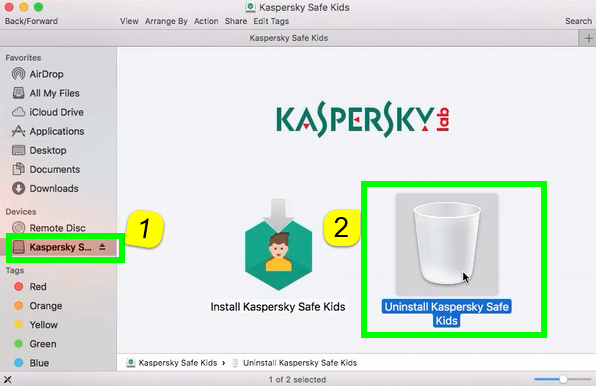Click the Favorites sidebar heading
This screenshot has height=386, width=596.
point(23,58)
